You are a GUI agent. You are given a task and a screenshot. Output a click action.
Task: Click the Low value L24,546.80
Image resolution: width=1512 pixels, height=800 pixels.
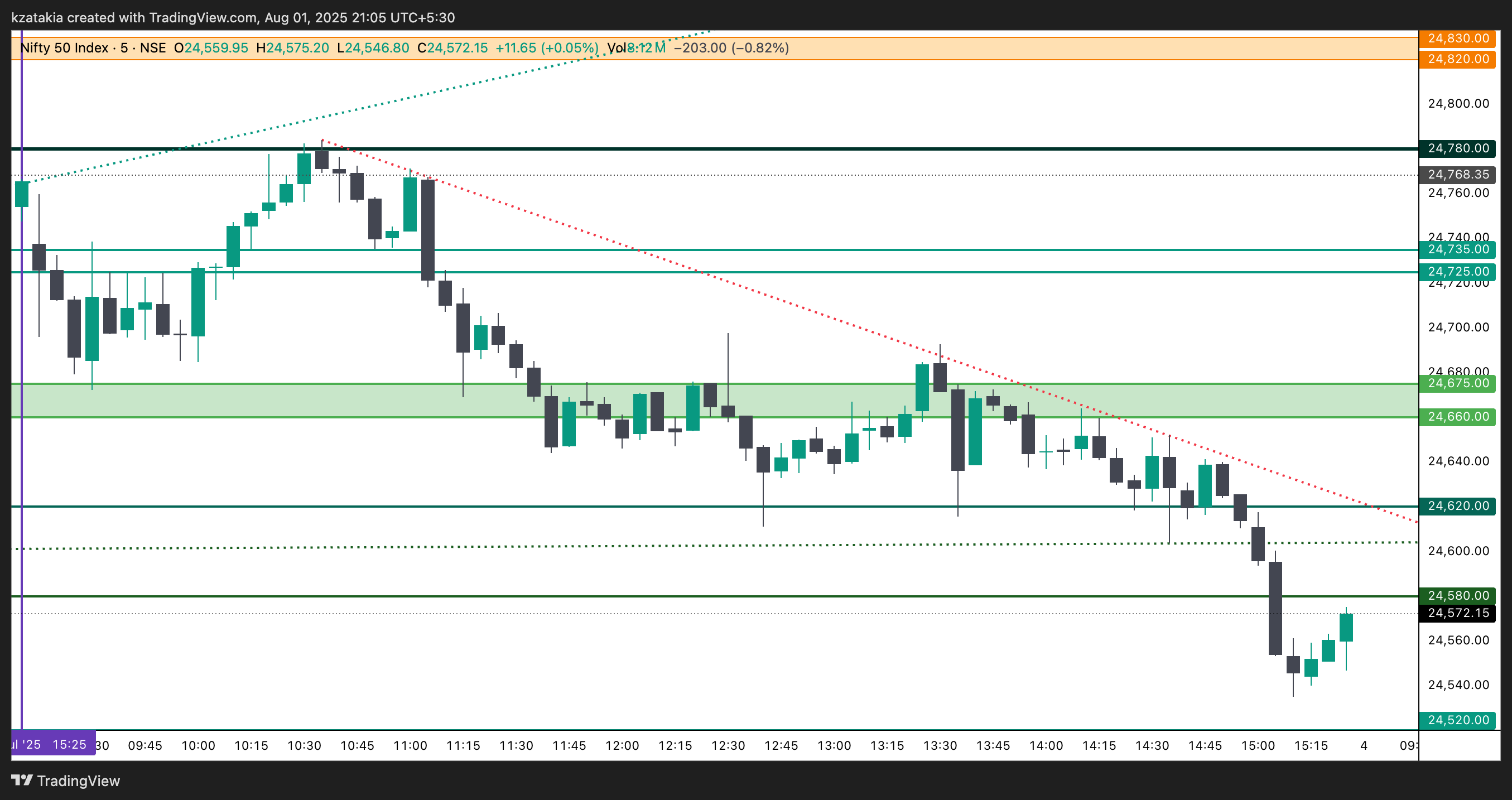[x=373, y=48]
